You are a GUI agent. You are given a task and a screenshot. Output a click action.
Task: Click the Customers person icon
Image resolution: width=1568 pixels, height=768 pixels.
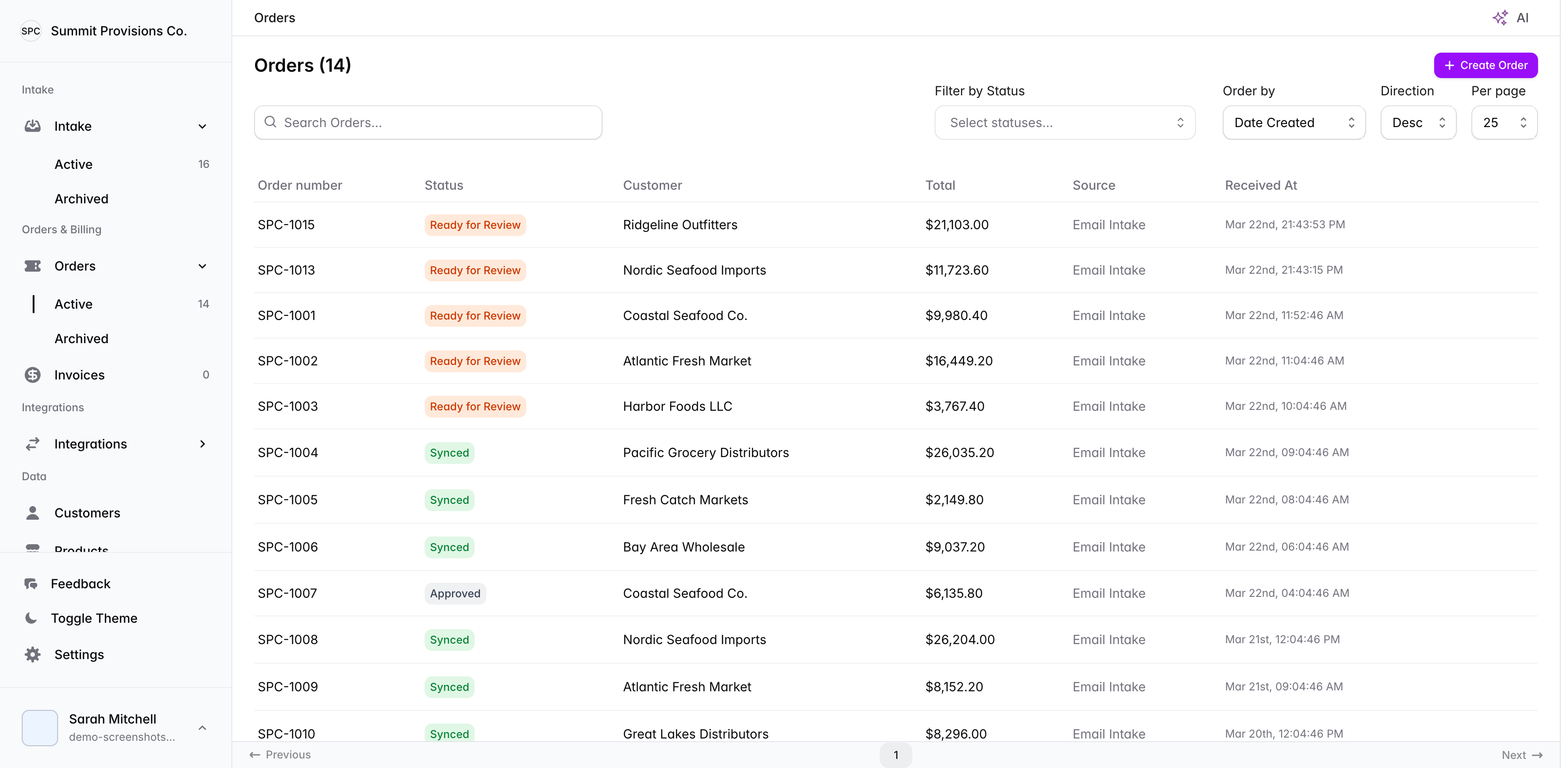[x=32, y=513]
